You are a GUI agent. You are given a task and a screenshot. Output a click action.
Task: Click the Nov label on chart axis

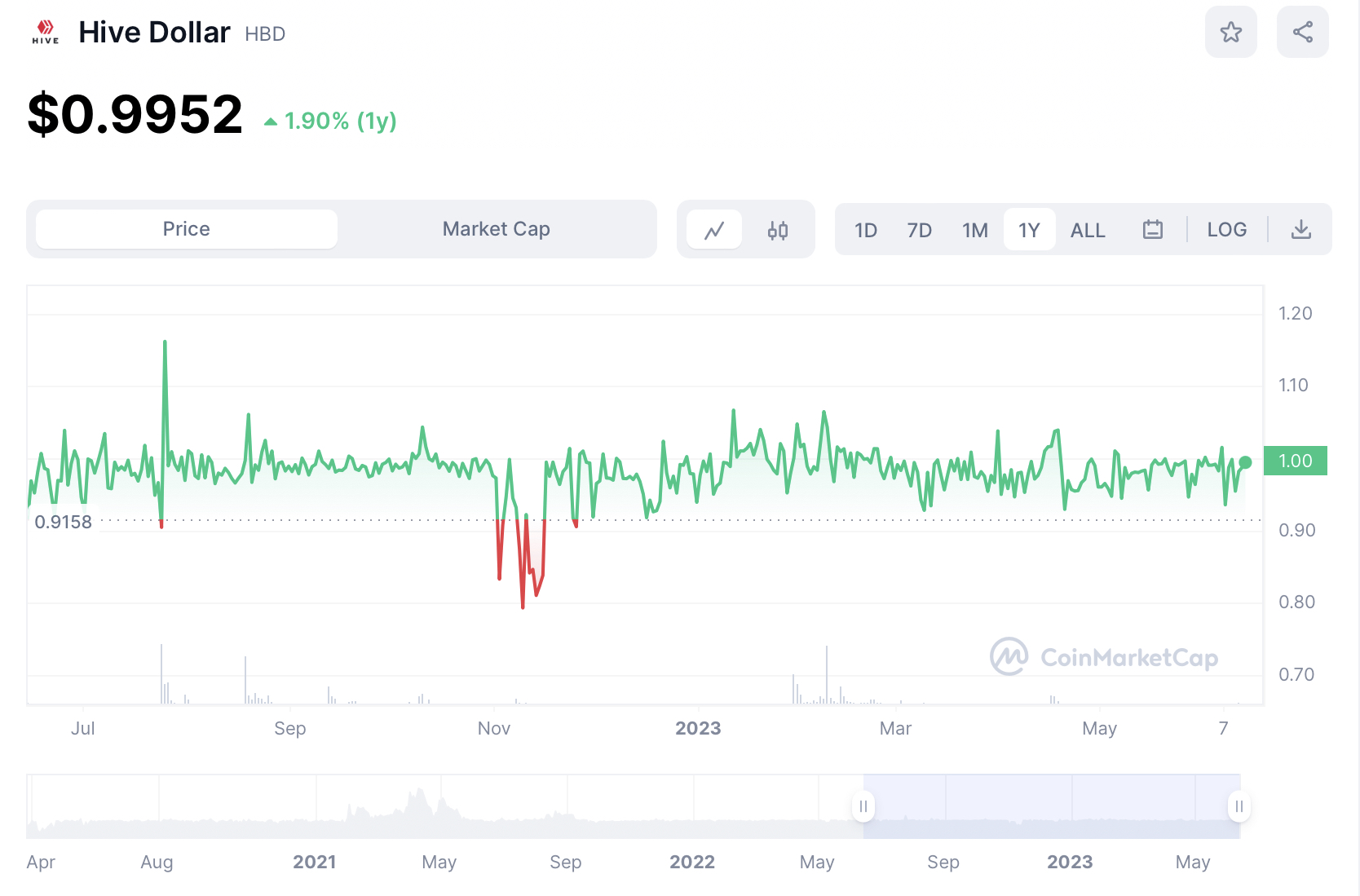click(x=494, y=728)
